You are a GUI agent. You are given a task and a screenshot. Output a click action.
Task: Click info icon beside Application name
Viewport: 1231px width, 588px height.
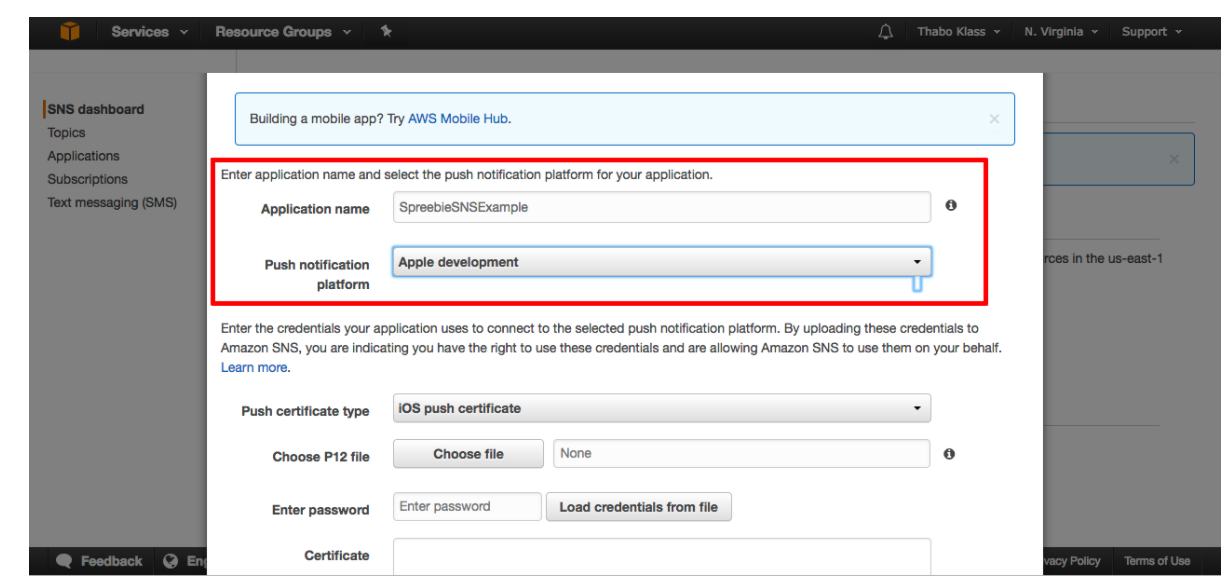[950, 205]
